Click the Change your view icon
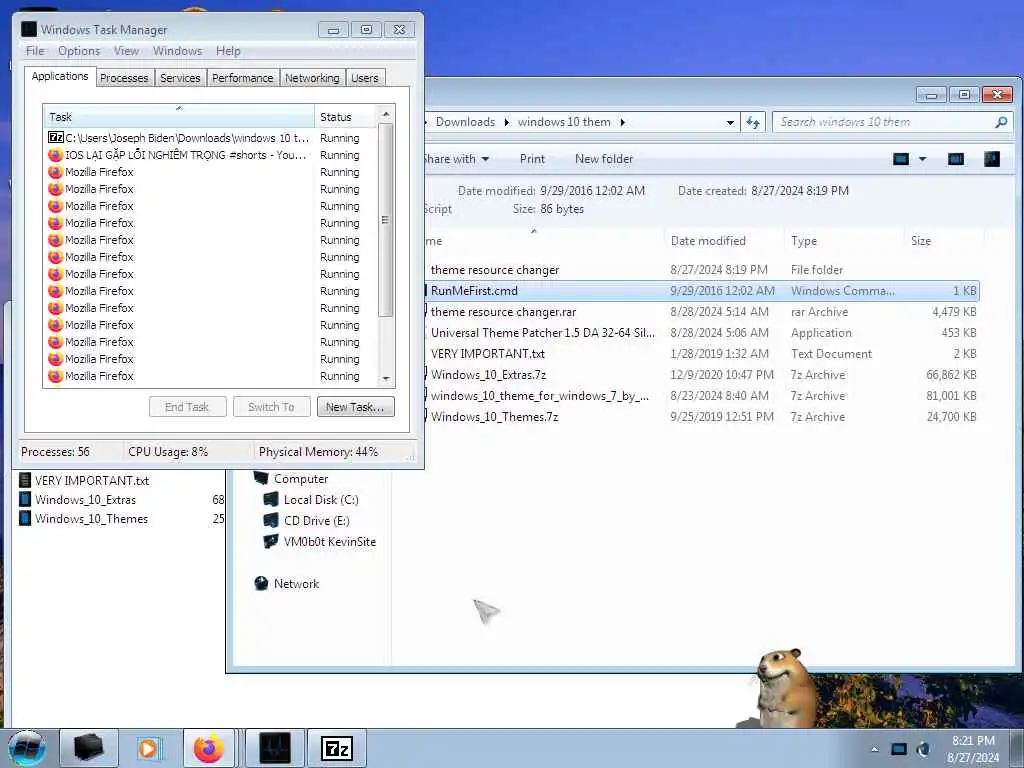The width and height of the screenshot is (1024, 768). click(x=901, y=159)
